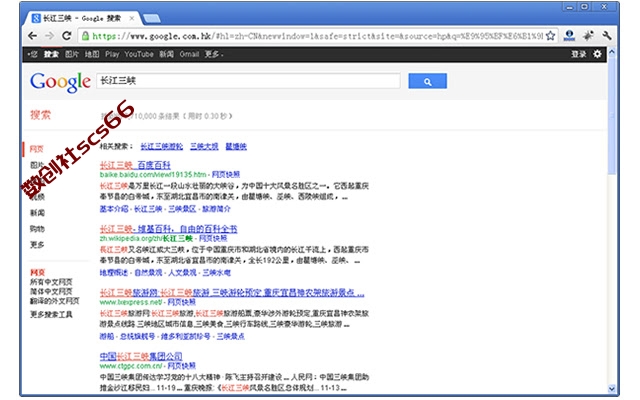640x400 pixels.
Task: Open the wrench settings menu
Action: 607,36
